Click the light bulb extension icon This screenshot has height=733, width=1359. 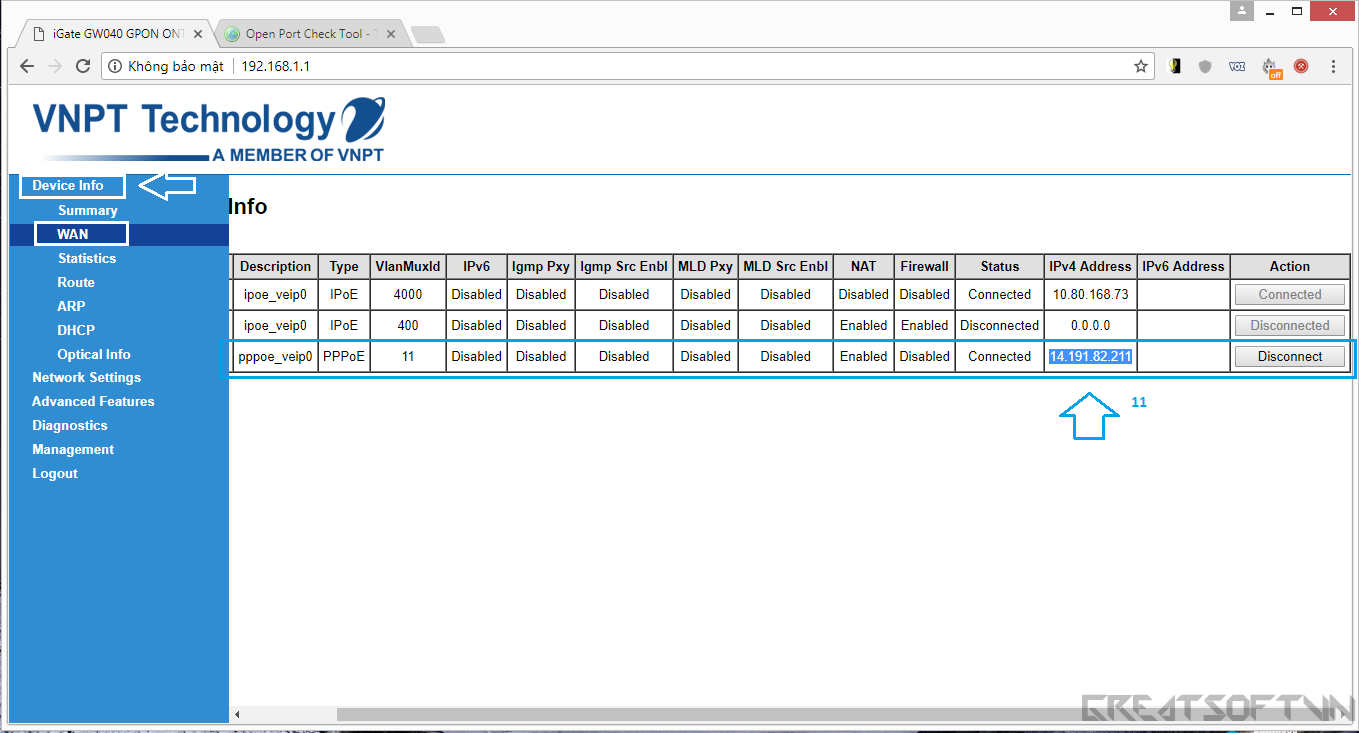pyautogui.click(x=1176, y=66)
